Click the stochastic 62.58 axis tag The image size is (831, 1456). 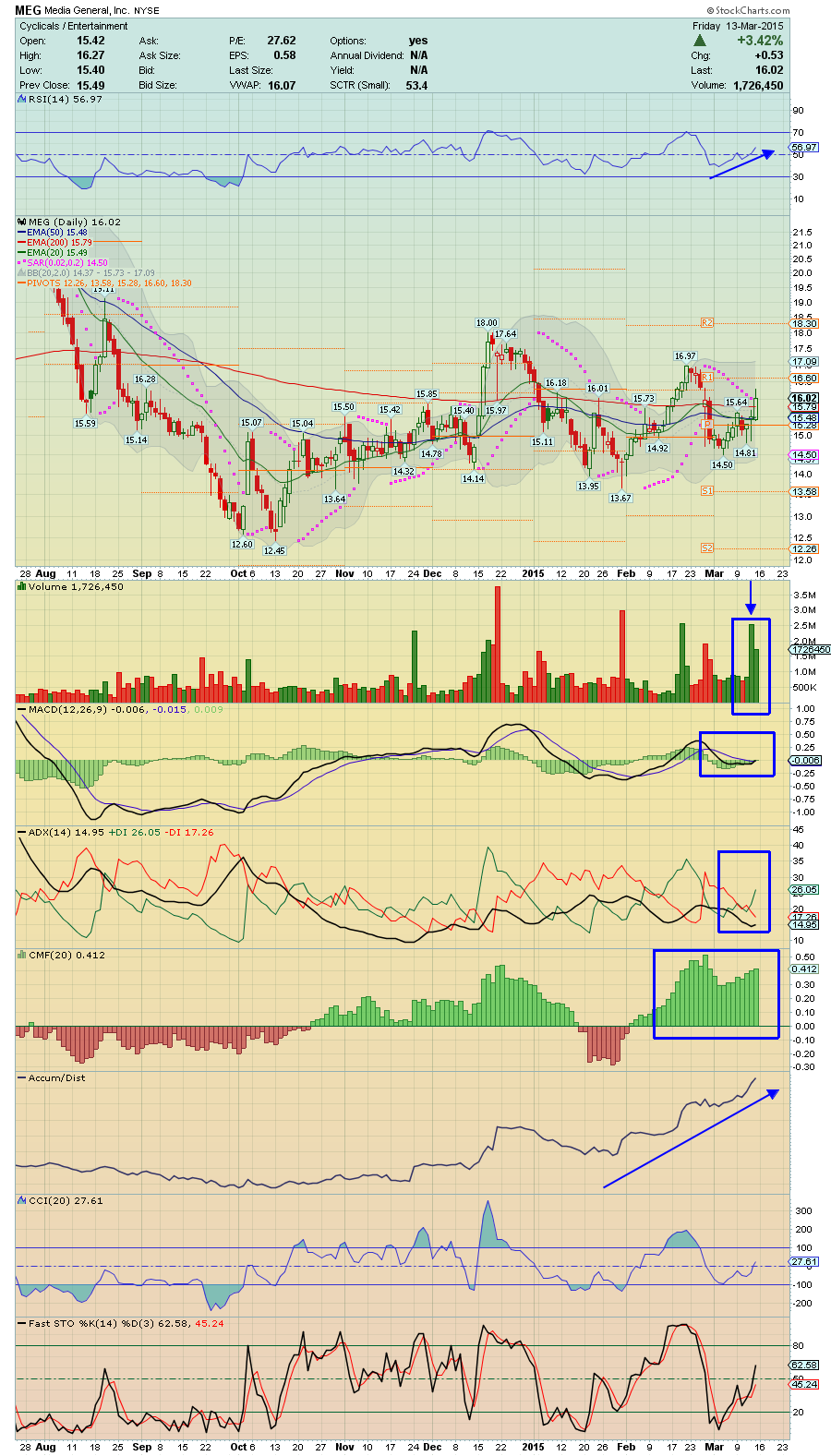[804, 1365]
